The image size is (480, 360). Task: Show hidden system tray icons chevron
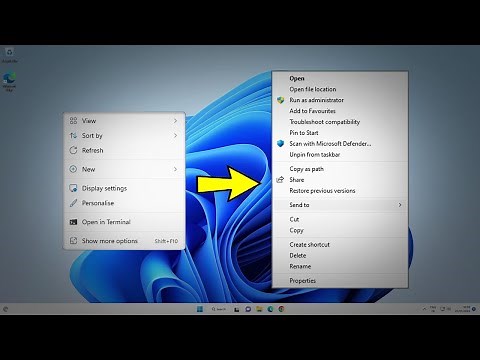click(x=424, y=309)
